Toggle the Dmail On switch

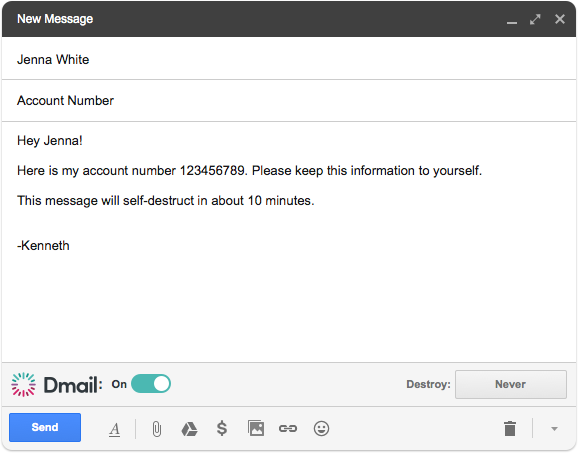pyautogui.click(x=151, y=384)
